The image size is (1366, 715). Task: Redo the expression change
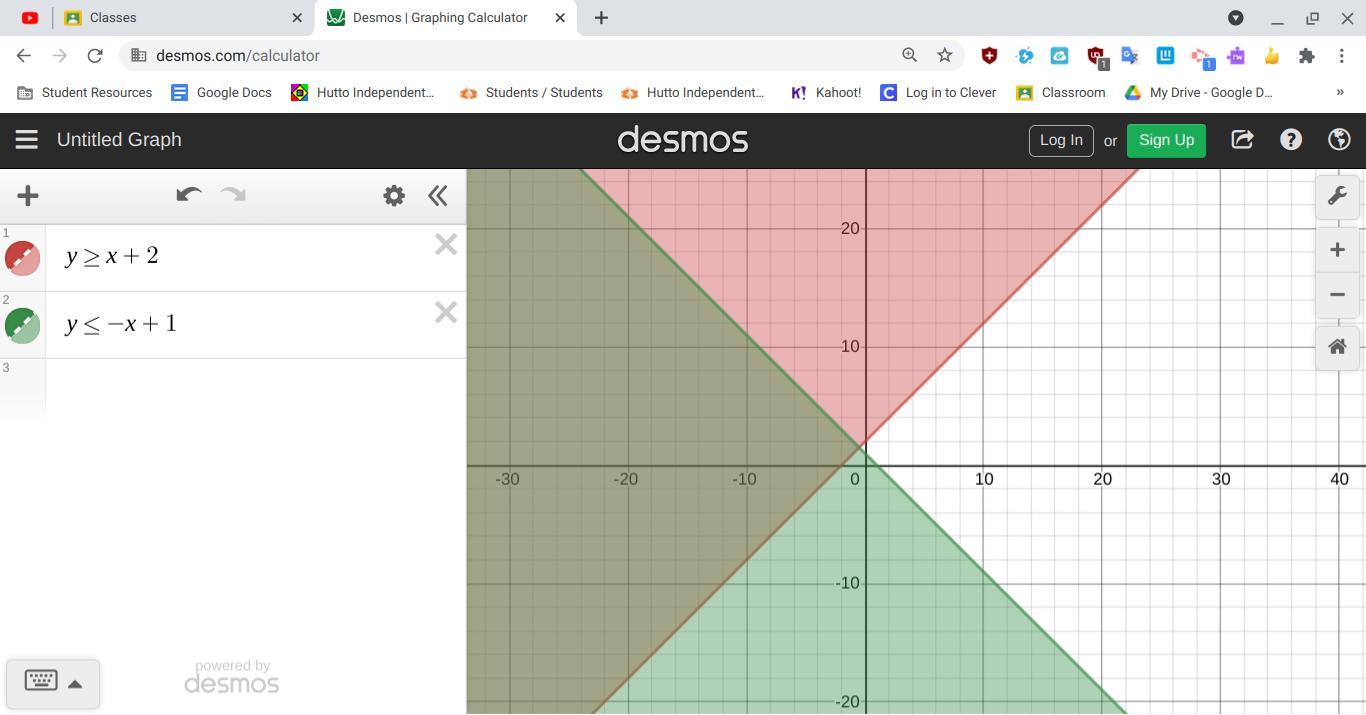[x=233, y=195]
